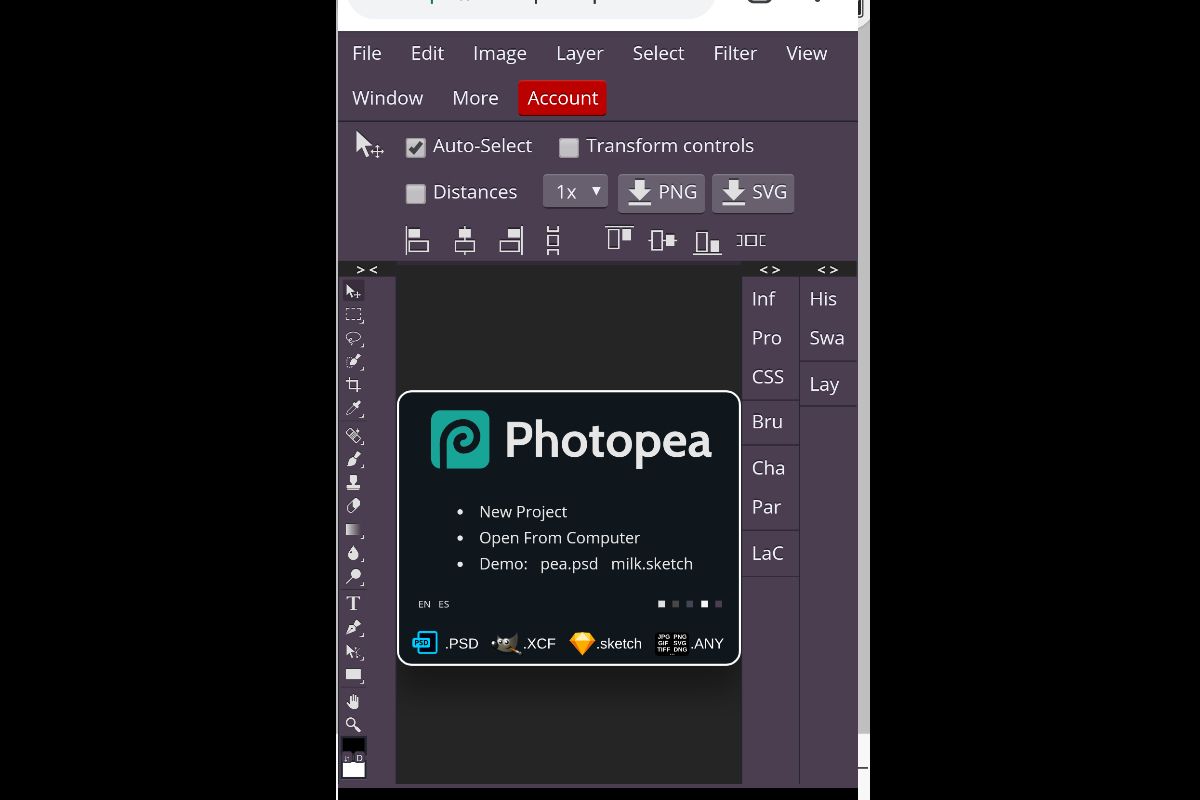Click the red Account button

[562, 98]
